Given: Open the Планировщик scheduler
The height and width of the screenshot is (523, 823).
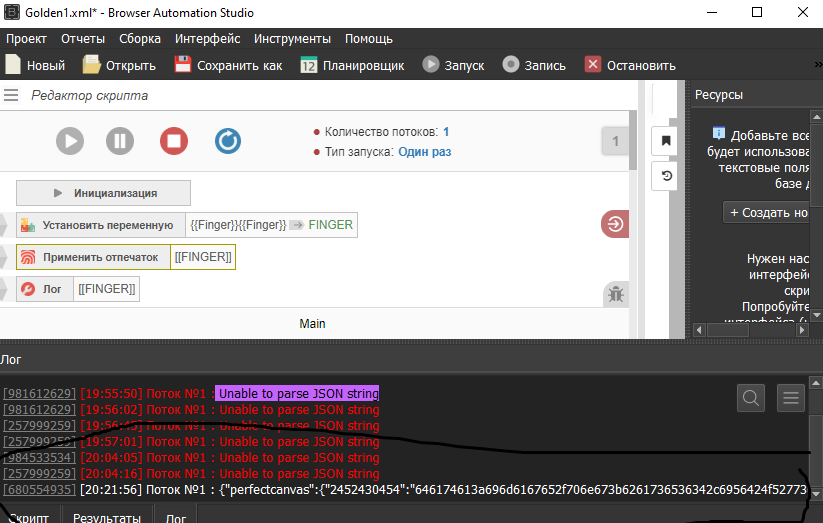Looking at the screenshot, I should tap(352, 65).
